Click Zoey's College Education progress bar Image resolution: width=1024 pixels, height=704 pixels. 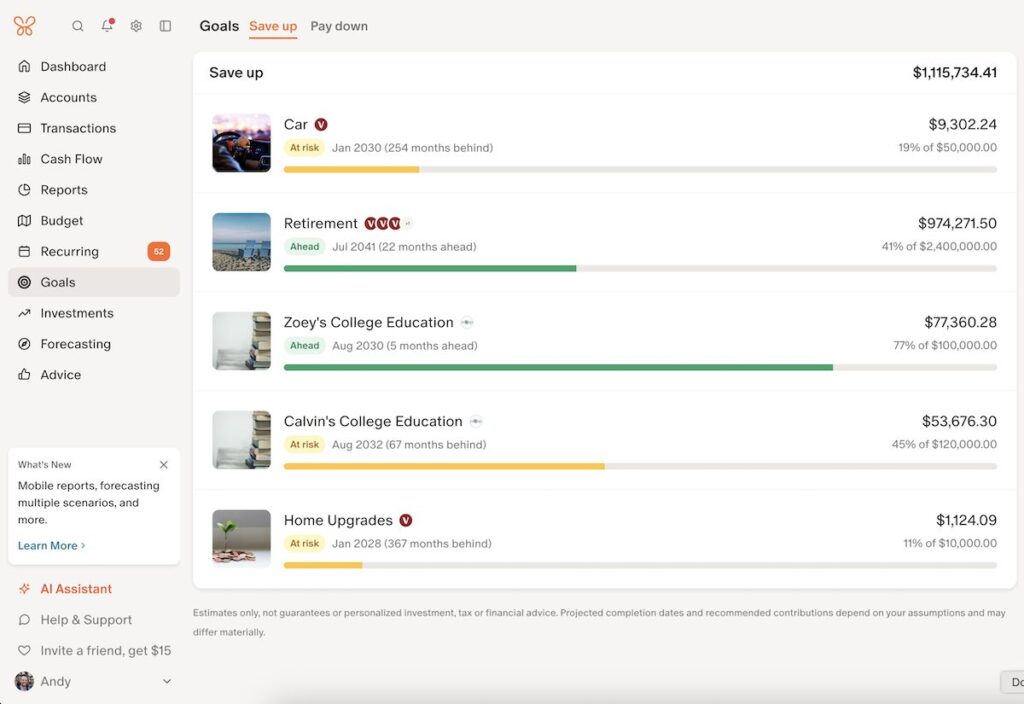[x=640, y=368]
